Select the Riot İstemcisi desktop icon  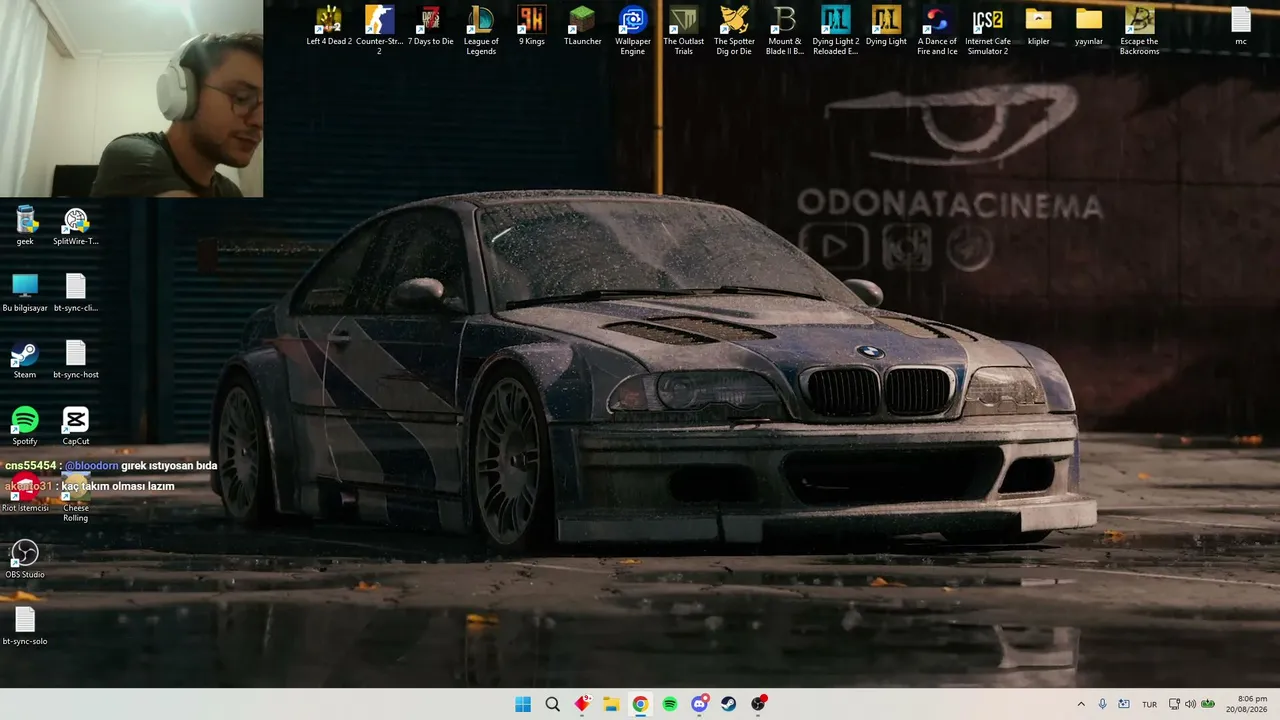tap(25, 494)
